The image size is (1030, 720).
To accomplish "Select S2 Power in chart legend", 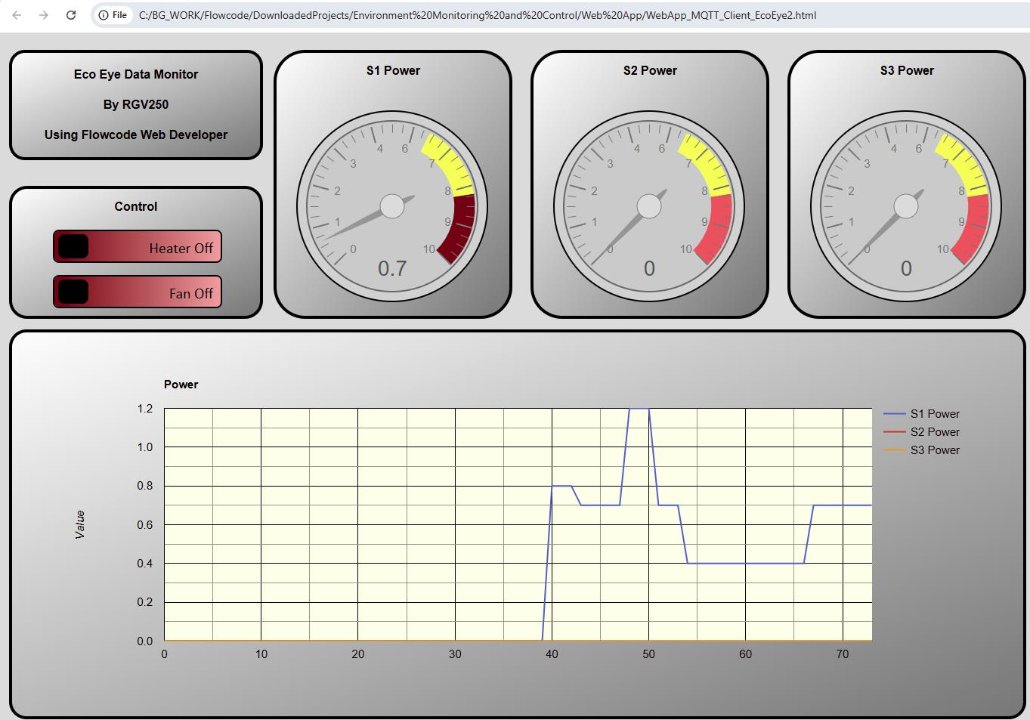I will click(x=934, y=432).
